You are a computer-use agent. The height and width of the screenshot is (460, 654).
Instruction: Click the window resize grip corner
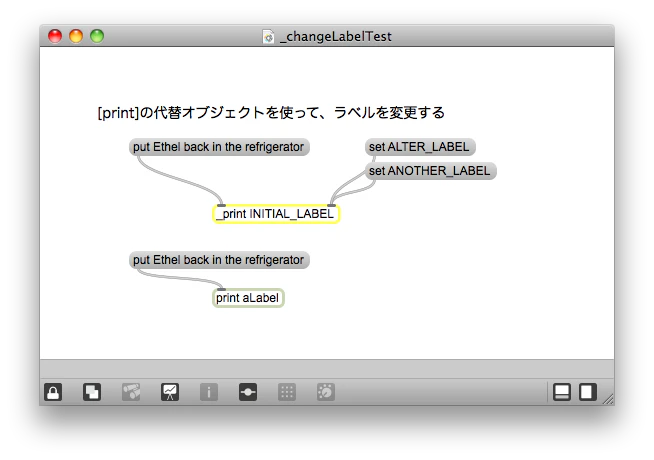608,399
